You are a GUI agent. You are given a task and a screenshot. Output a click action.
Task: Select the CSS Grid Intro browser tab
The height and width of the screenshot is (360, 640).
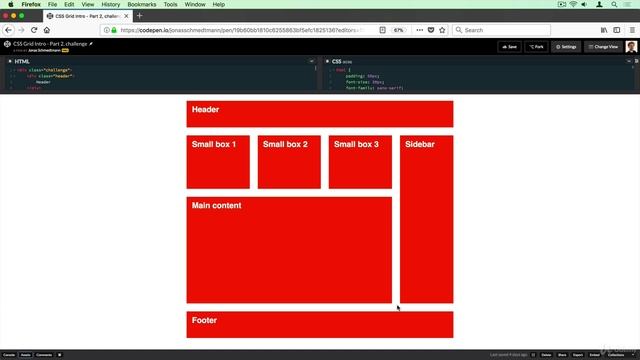coord(88,16)
